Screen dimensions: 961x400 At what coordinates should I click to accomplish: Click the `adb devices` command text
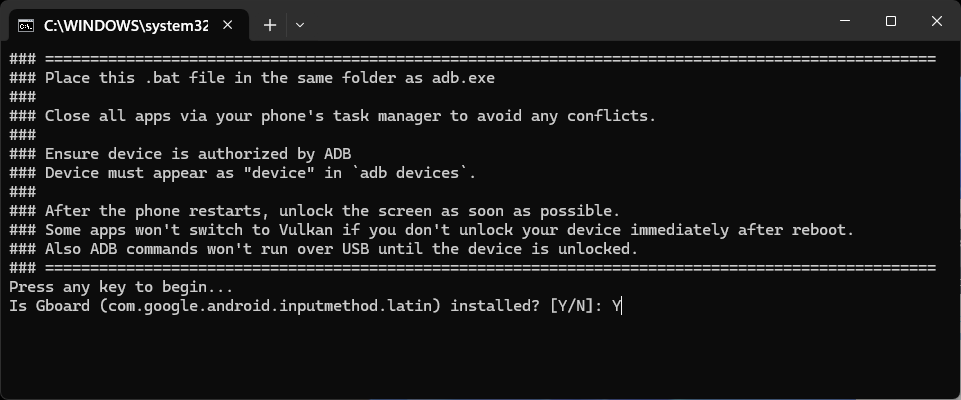coord(410,173)
